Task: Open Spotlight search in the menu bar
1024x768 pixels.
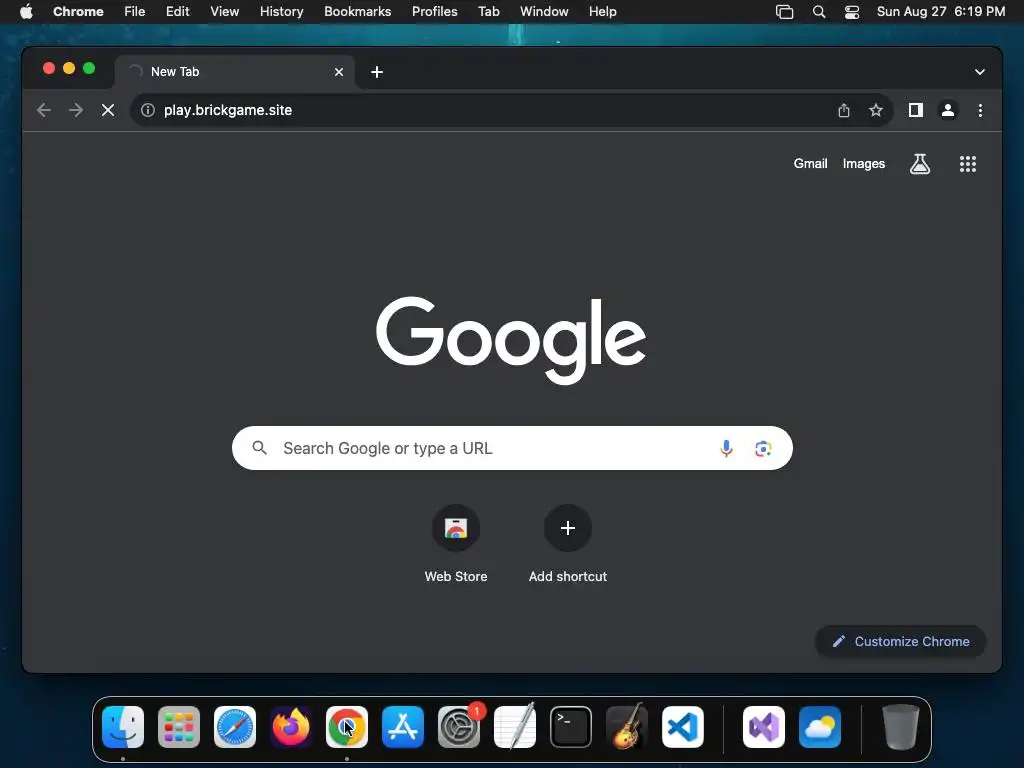Action: [818, 12]
